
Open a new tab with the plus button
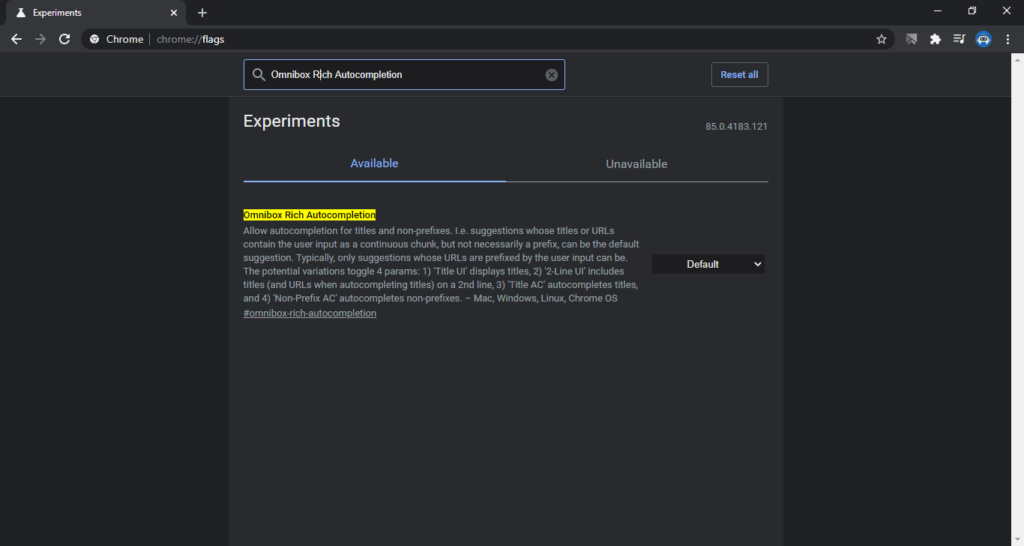tap(202, 12)
